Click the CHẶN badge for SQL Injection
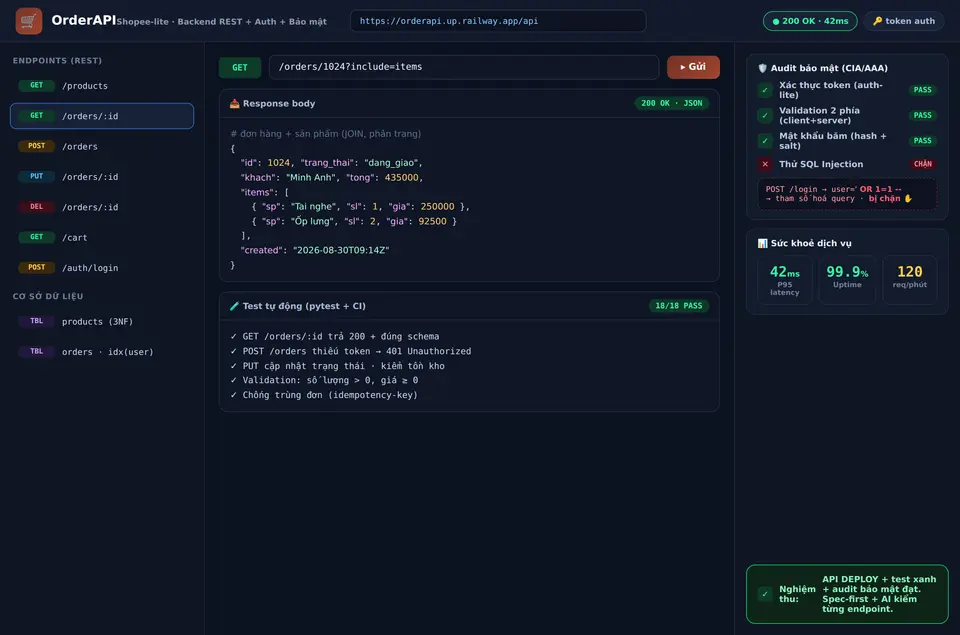960x635 pixels. [x=922, y=164]
